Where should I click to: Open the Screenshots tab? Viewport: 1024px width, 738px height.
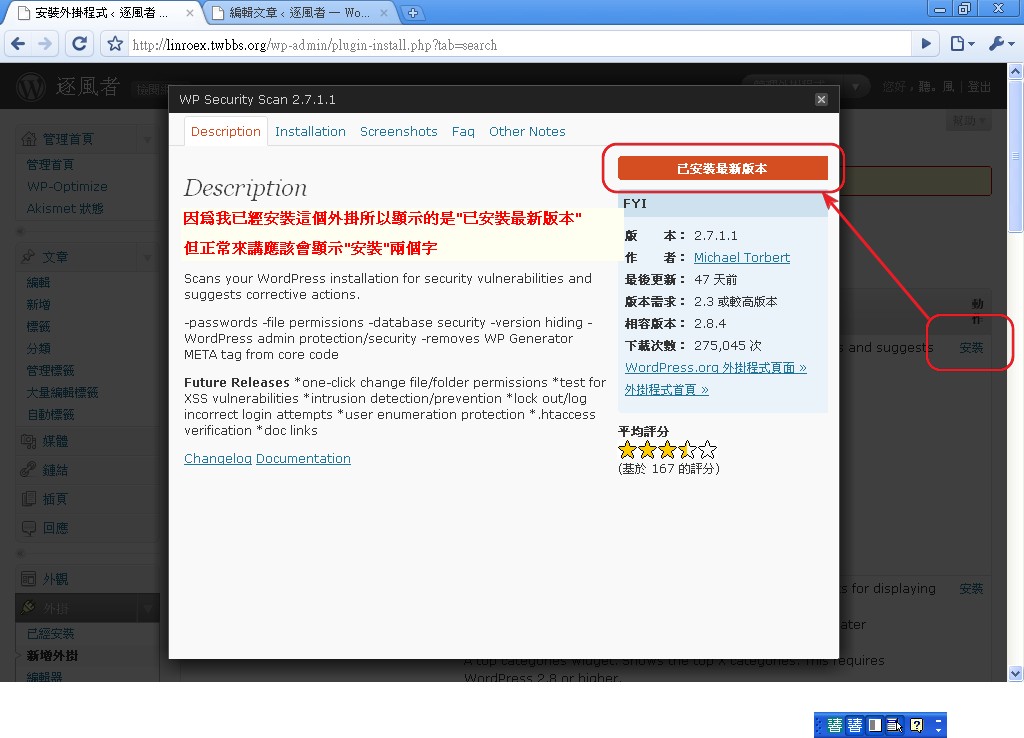[398, 131]
